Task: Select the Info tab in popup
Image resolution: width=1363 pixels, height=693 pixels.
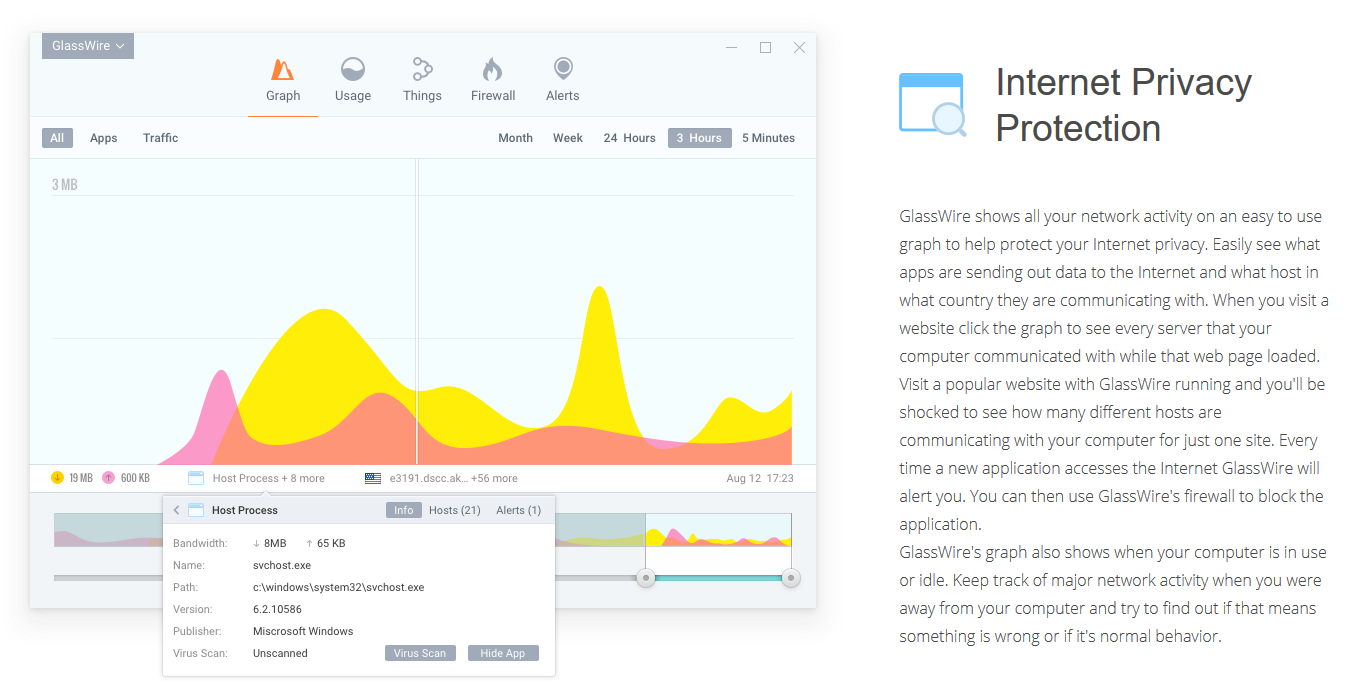Action: pos(403,510)
